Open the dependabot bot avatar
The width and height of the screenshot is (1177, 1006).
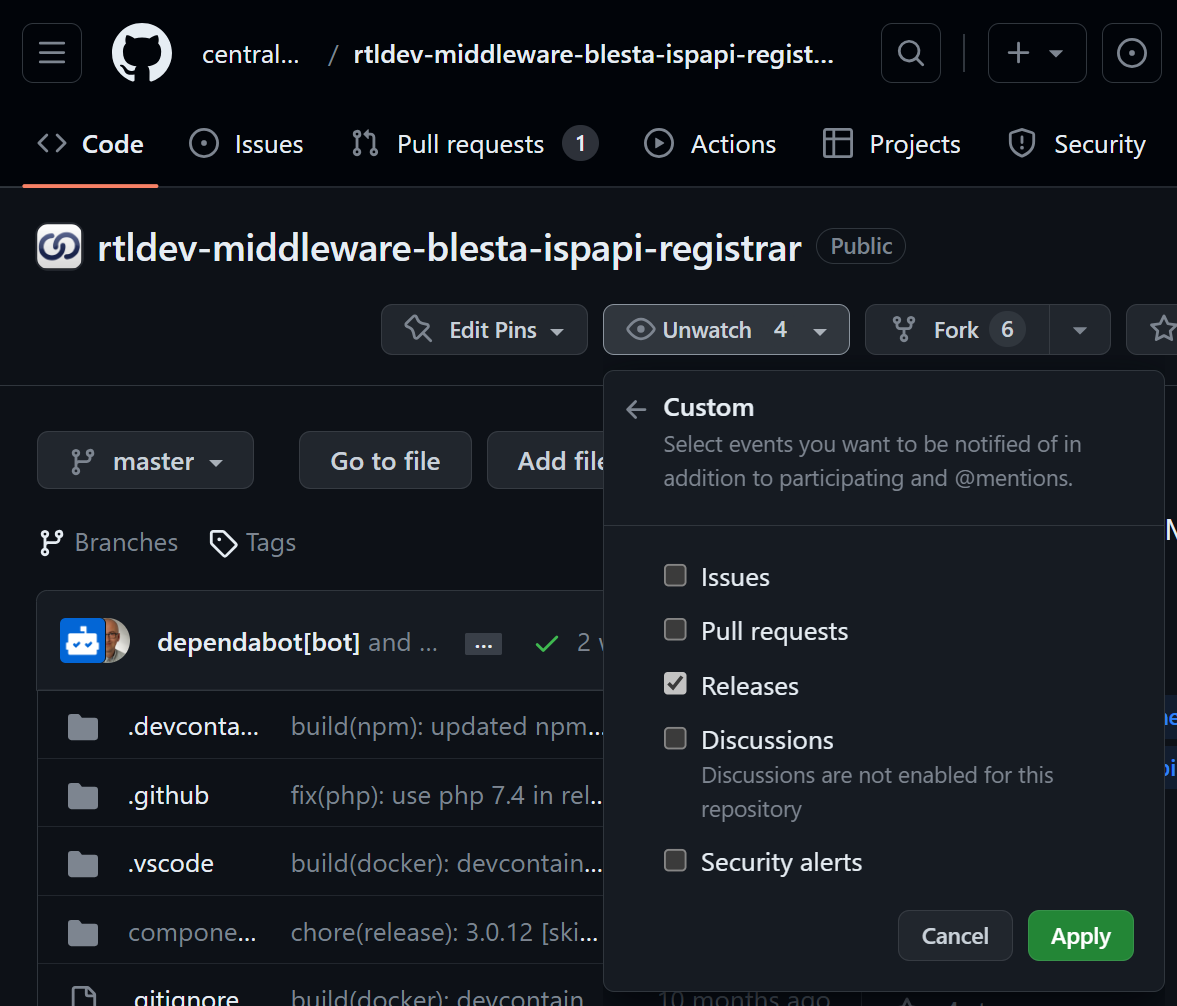(82, 640)
